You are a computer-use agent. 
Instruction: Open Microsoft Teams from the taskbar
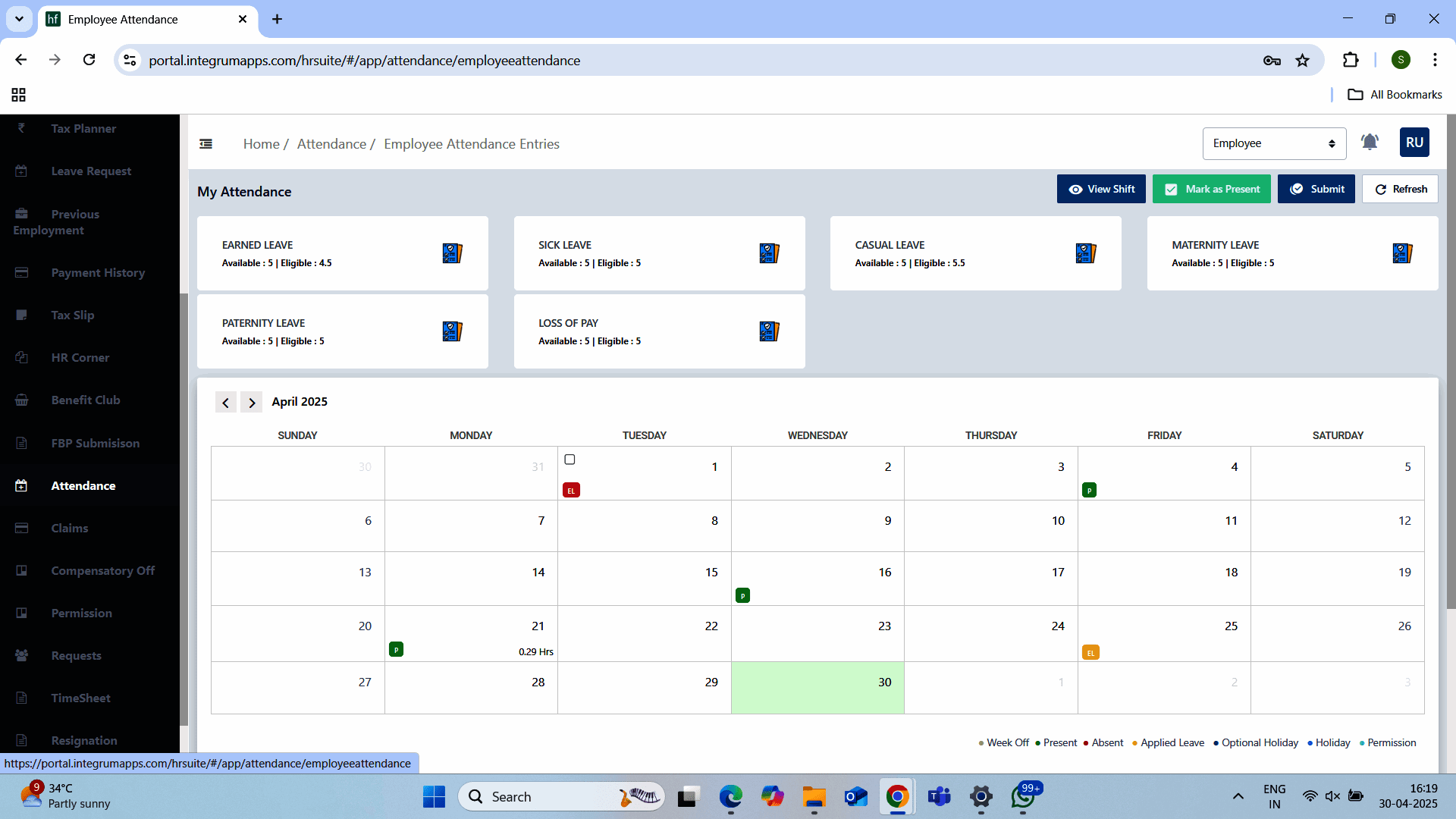tap(939, 796)
